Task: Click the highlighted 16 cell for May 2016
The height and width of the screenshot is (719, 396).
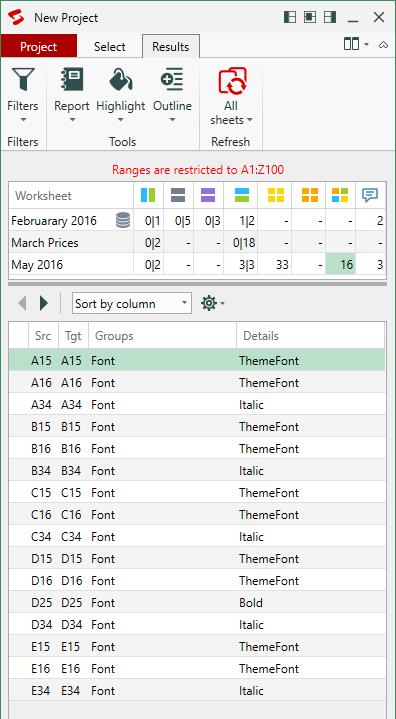Action: pyautogui.click(x=341, y=265)
